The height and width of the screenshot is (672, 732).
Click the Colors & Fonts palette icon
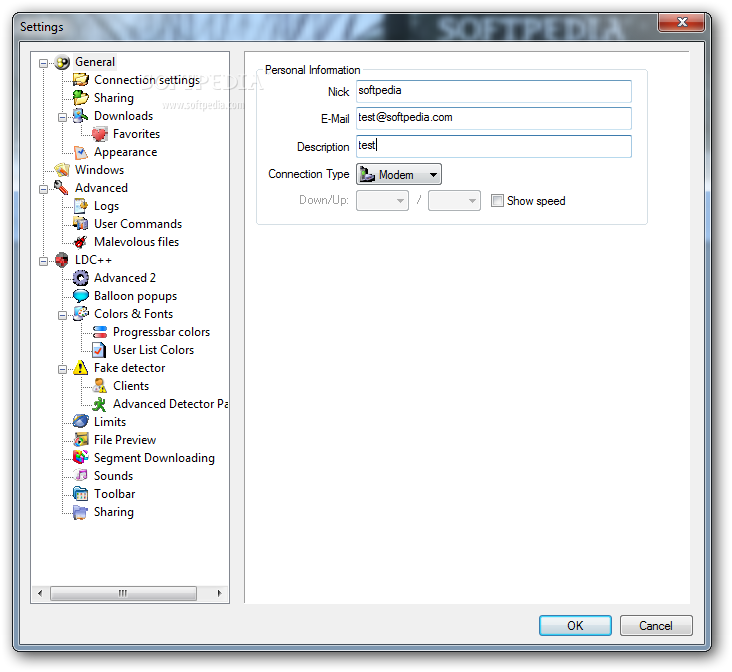click(x=81, y=314)
